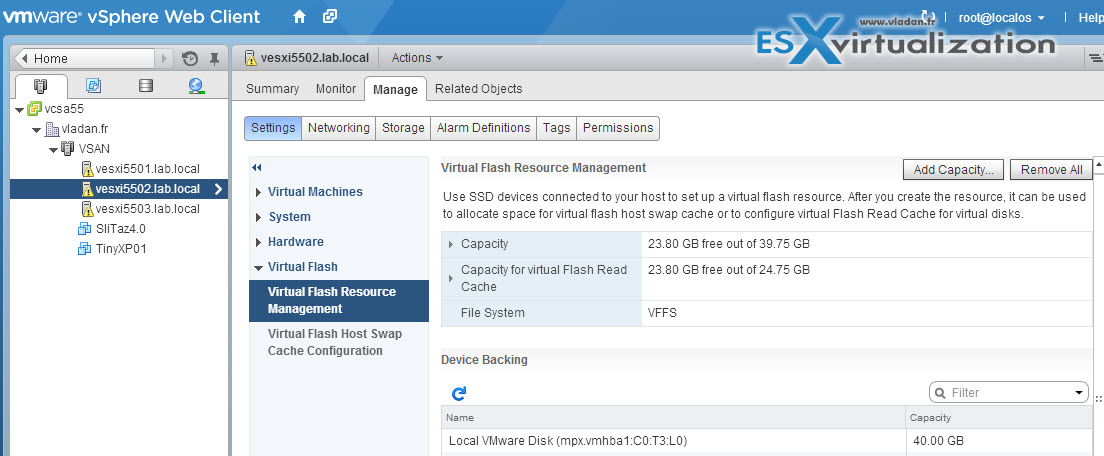This screenshot has height=456, width=1104.
Task: Open the Tags sub-tab
Action: click(x=556, y=128)
